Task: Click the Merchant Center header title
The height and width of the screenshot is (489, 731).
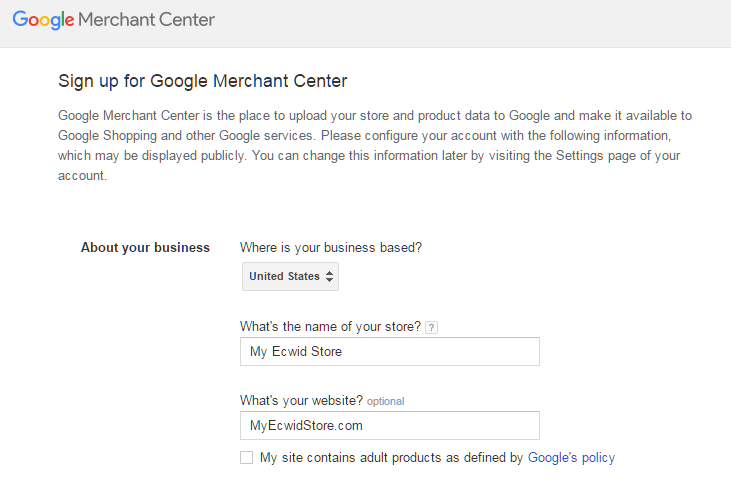Action: click(x=146, y=20)
